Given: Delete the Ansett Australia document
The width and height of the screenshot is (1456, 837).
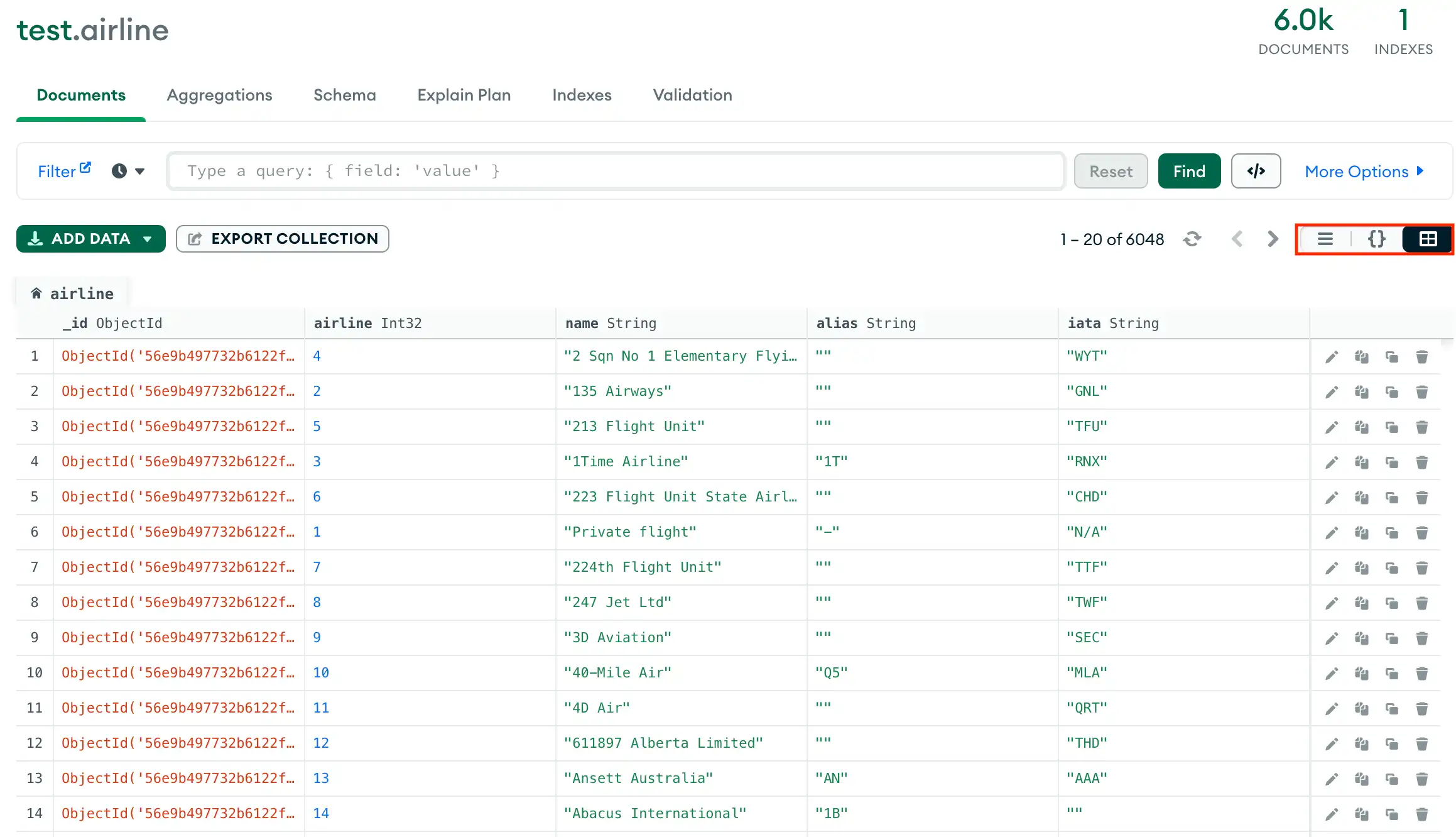Looking at the screenshot, I should point(1422,779).
